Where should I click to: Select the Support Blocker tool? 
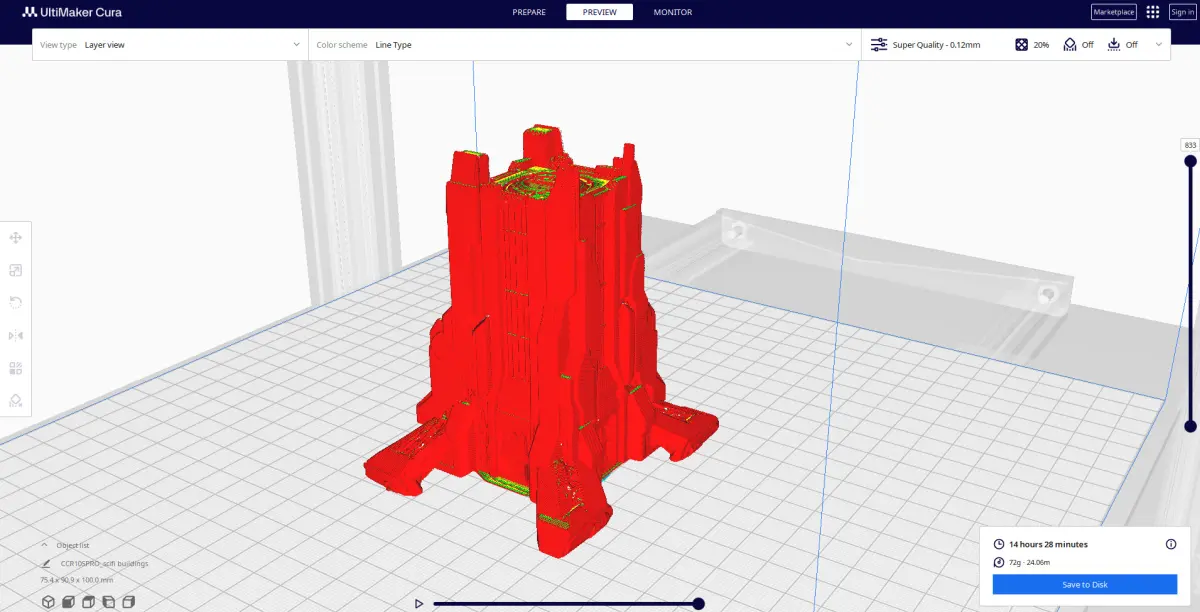pyautogui.click(x=16, y=400)
